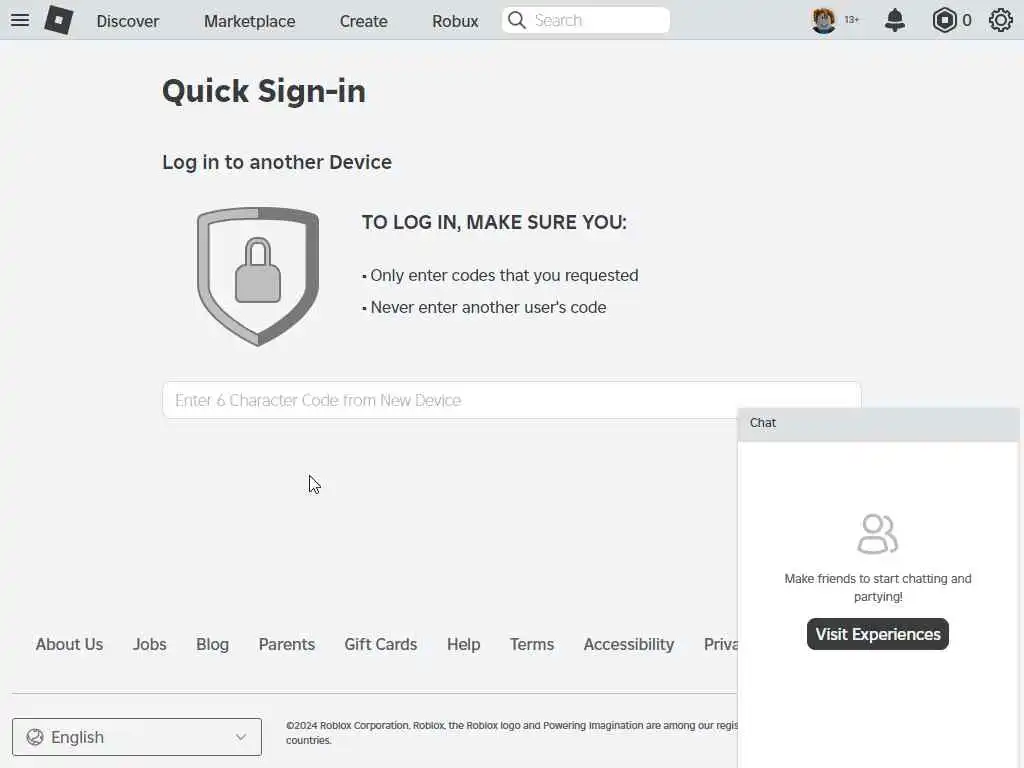Open the About Us footer link
The image size is (1024, 768).
click(x=69, y=645)
